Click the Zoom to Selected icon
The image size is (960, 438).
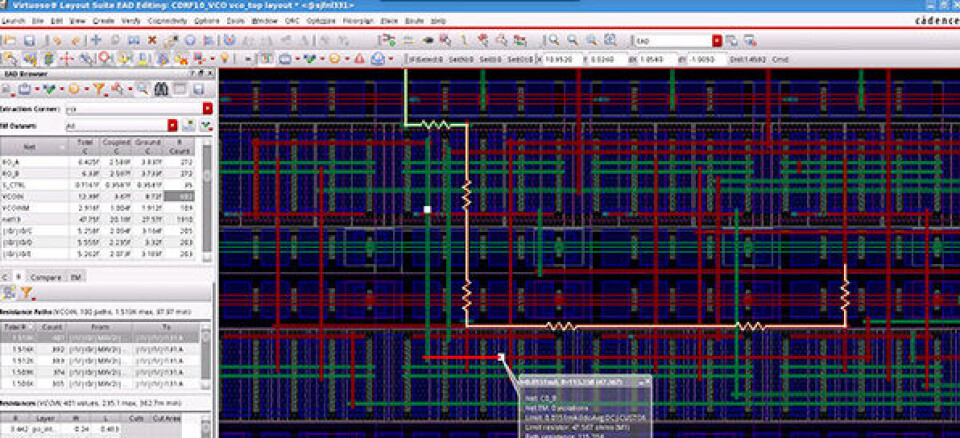pyautogui.click(x=610, y=40)
